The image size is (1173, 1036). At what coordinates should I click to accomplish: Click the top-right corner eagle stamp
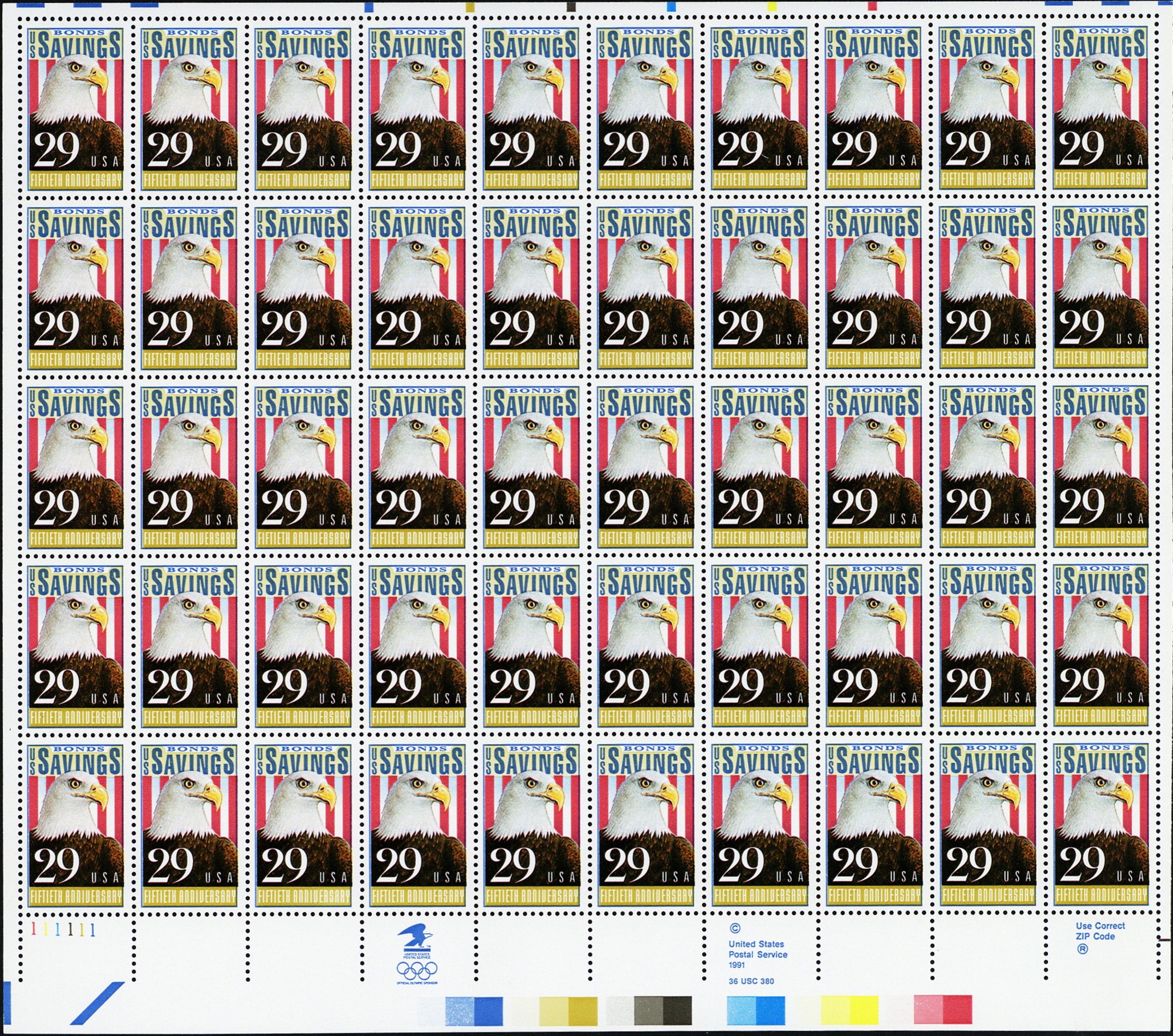[x=1100, y=107]
